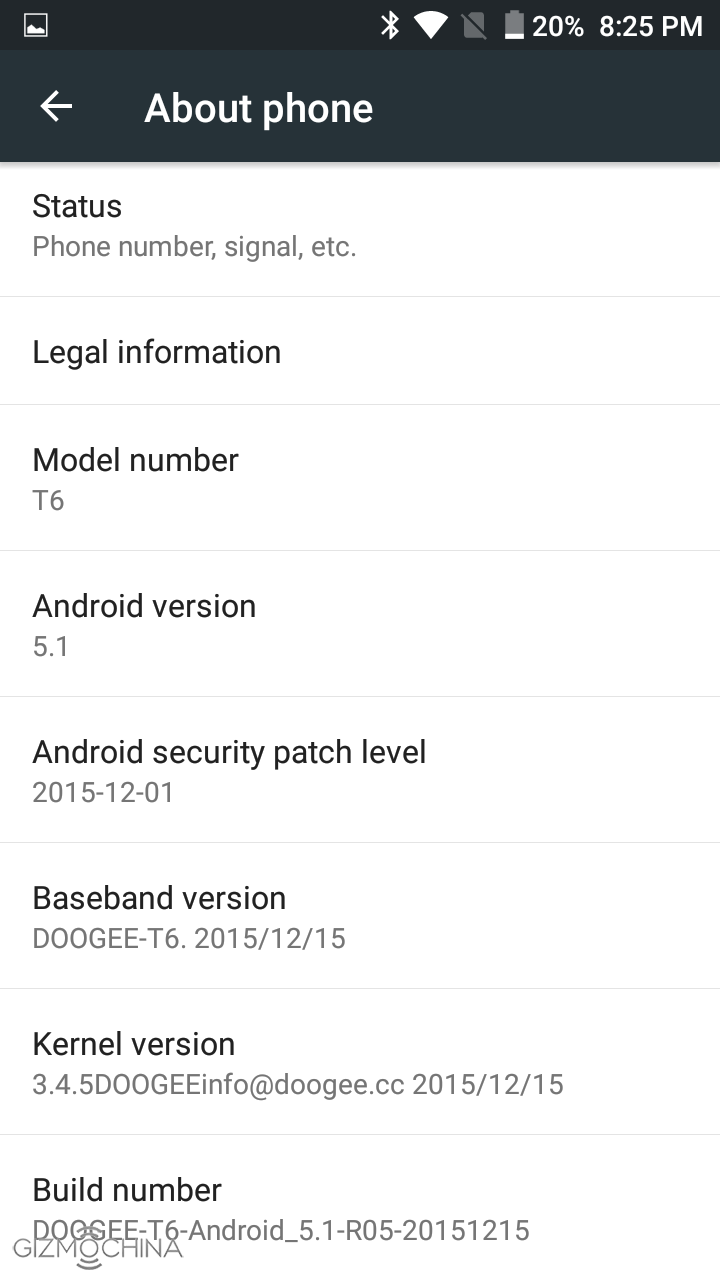Image resolution: width=720 pixels, height=1280 pixels.
Task: Tap the picture notification icon
Action: [36, 26]
